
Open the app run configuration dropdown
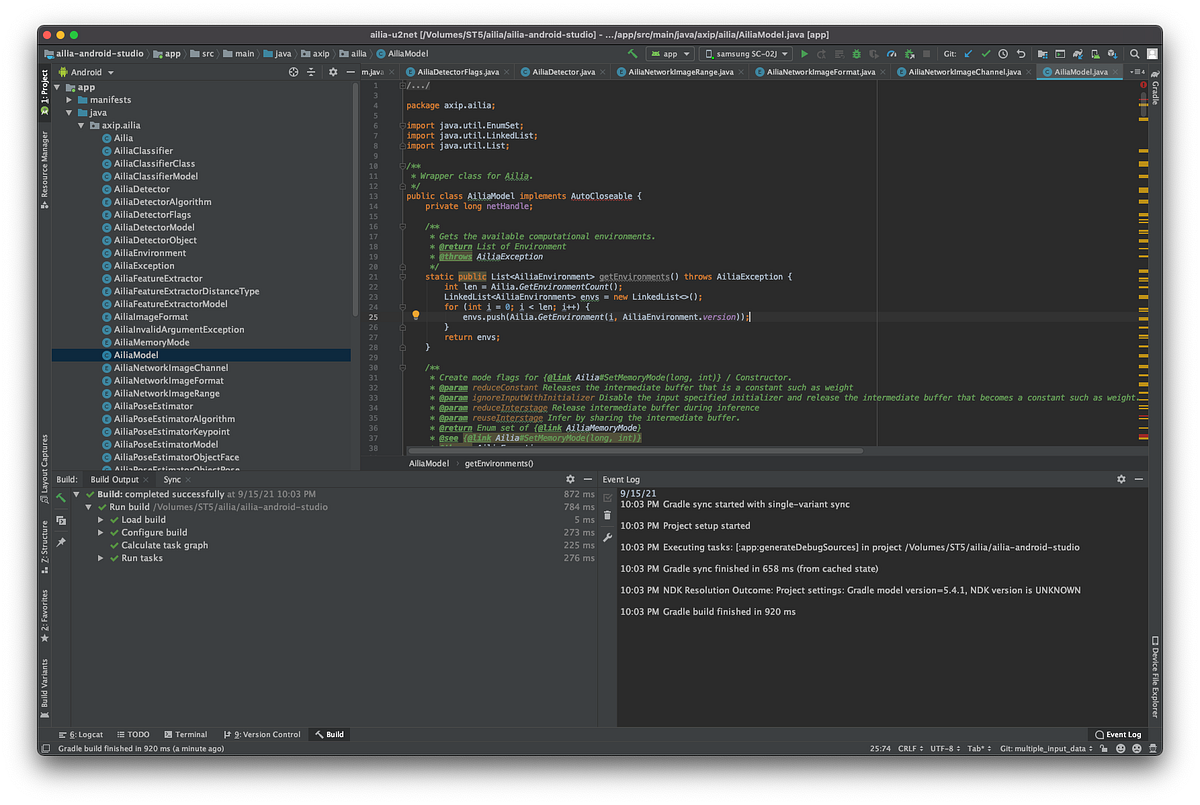point(670,53)
